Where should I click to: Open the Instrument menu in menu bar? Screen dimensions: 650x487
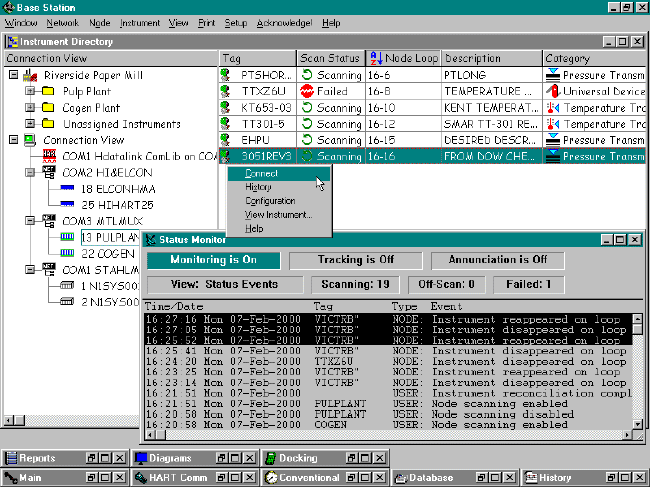[139, 22]
